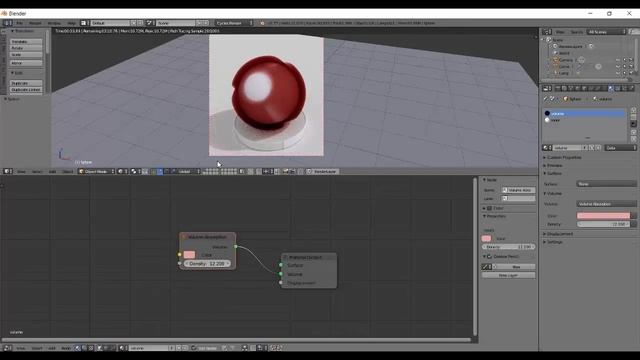Select the rotate manipulator icon
Viewport: 640px width, 360px height.
coord(167,171)
